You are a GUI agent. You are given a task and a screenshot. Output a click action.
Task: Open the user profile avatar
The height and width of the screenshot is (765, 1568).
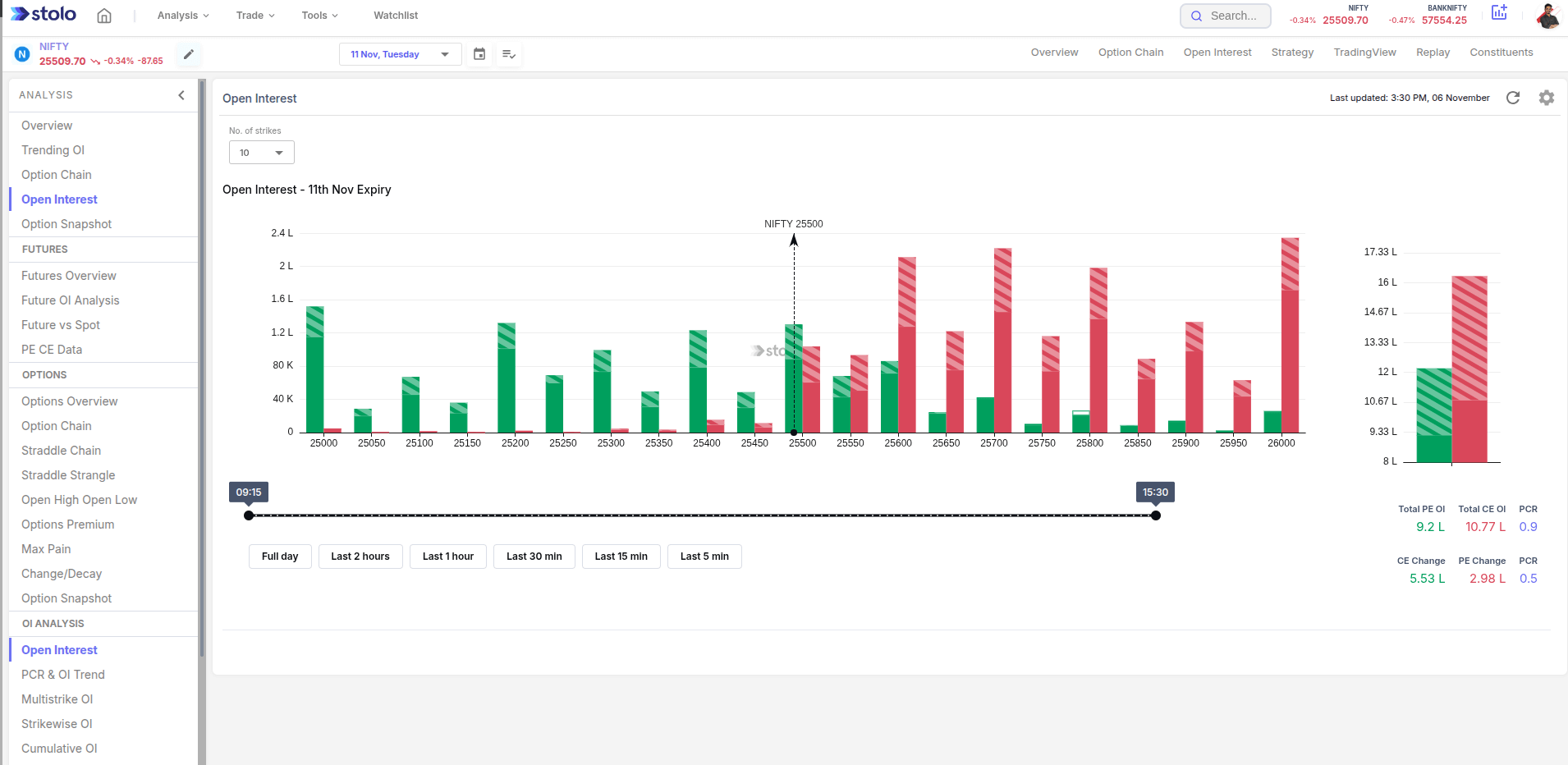click(1547, 16)
